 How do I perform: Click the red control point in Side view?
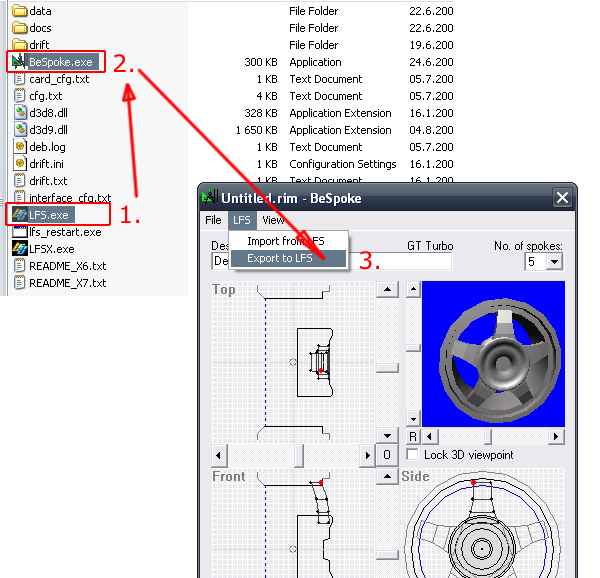tap(474, 483)
